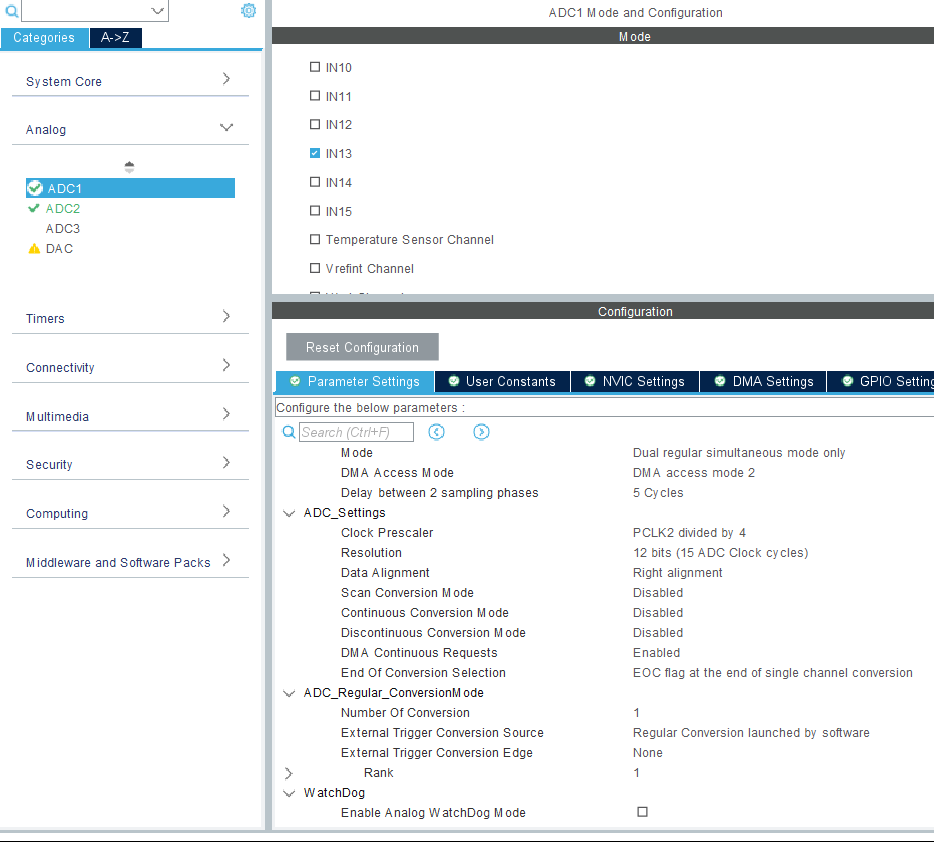The height and width of the screenshot is (842, 934).
Task: Open the GPIO Settings tab
Action: pos(881,382)
